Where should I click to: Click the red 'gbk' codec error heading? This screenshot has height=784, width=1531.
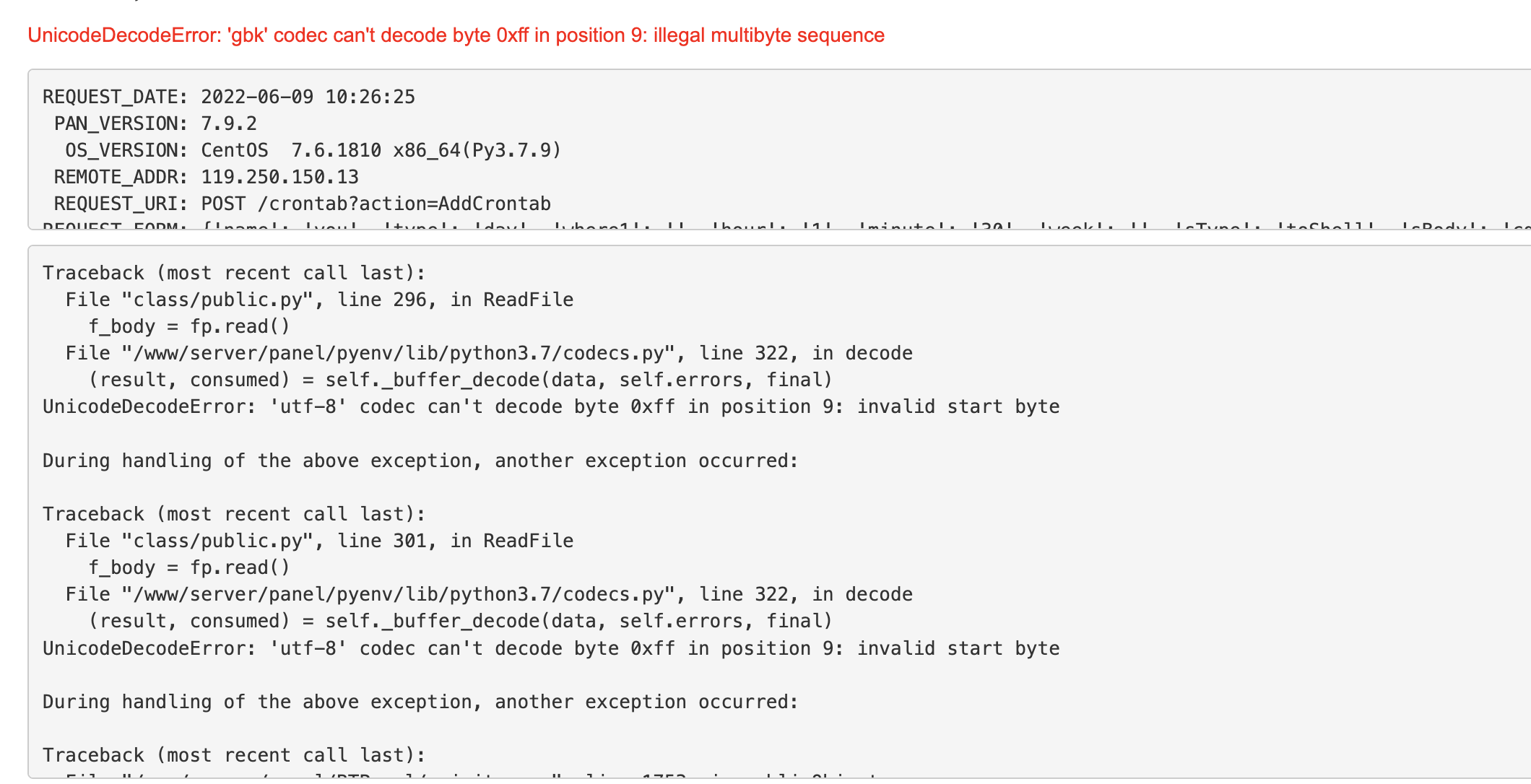coord(456,35)
